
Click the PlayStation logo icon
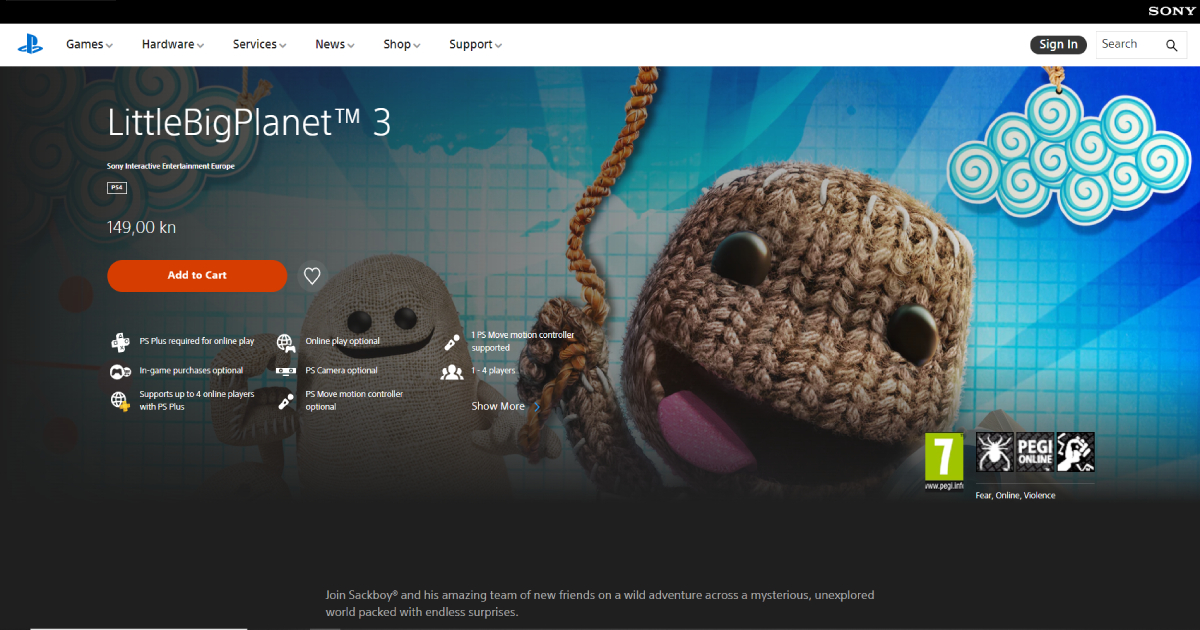click(x=30, y=44)
